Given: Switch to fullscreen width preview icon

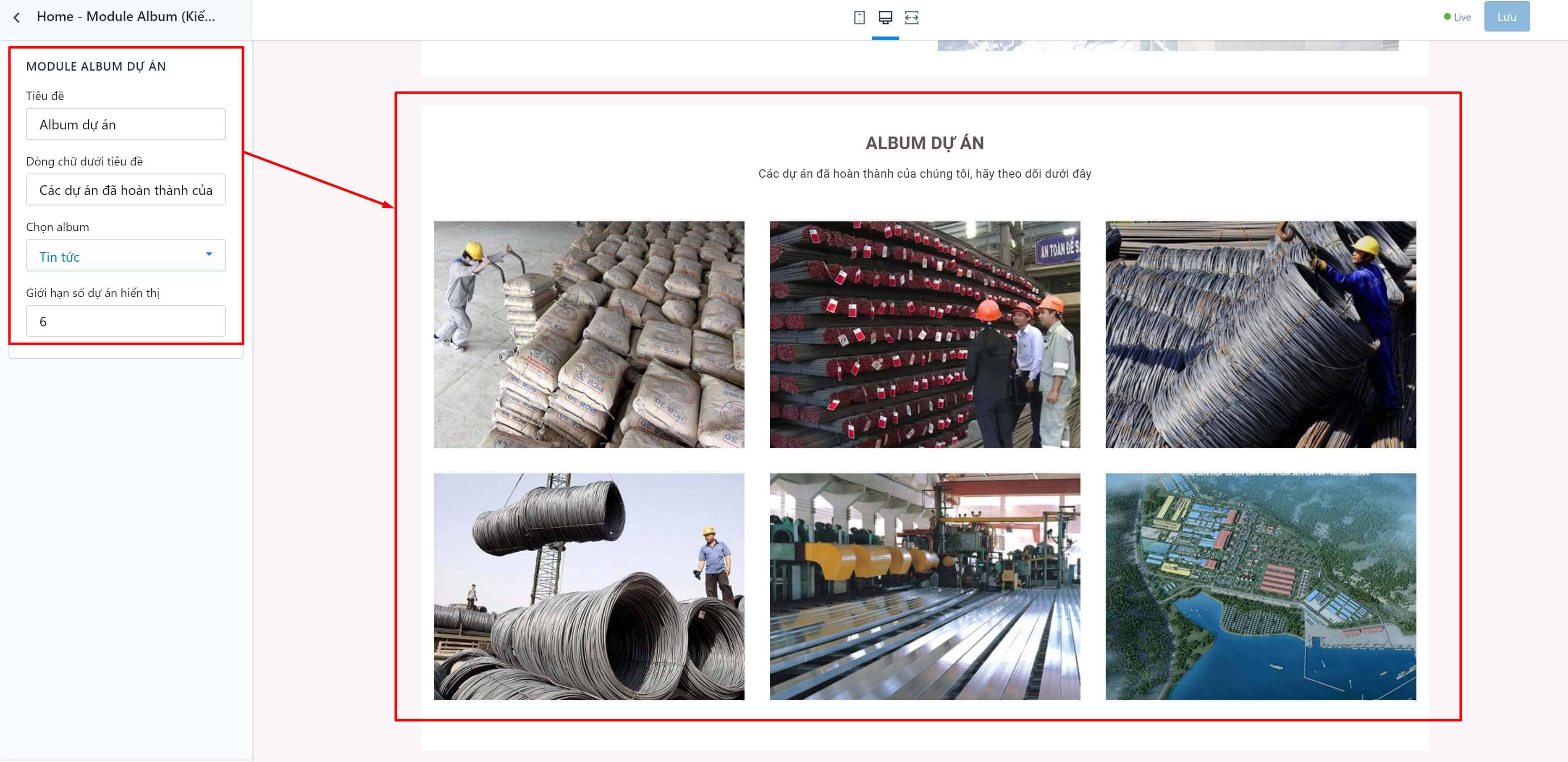Looking at the screenshot, I should coord(911,18).
